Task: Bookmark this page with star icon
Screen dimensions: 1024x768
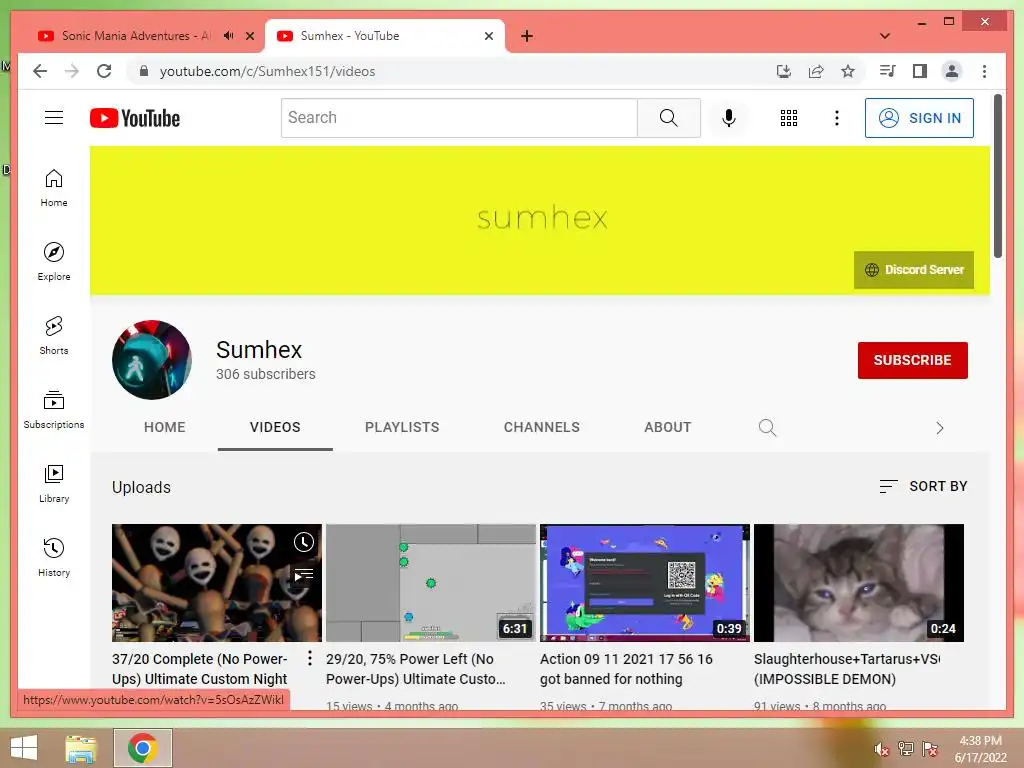Action: click(848, 71)
